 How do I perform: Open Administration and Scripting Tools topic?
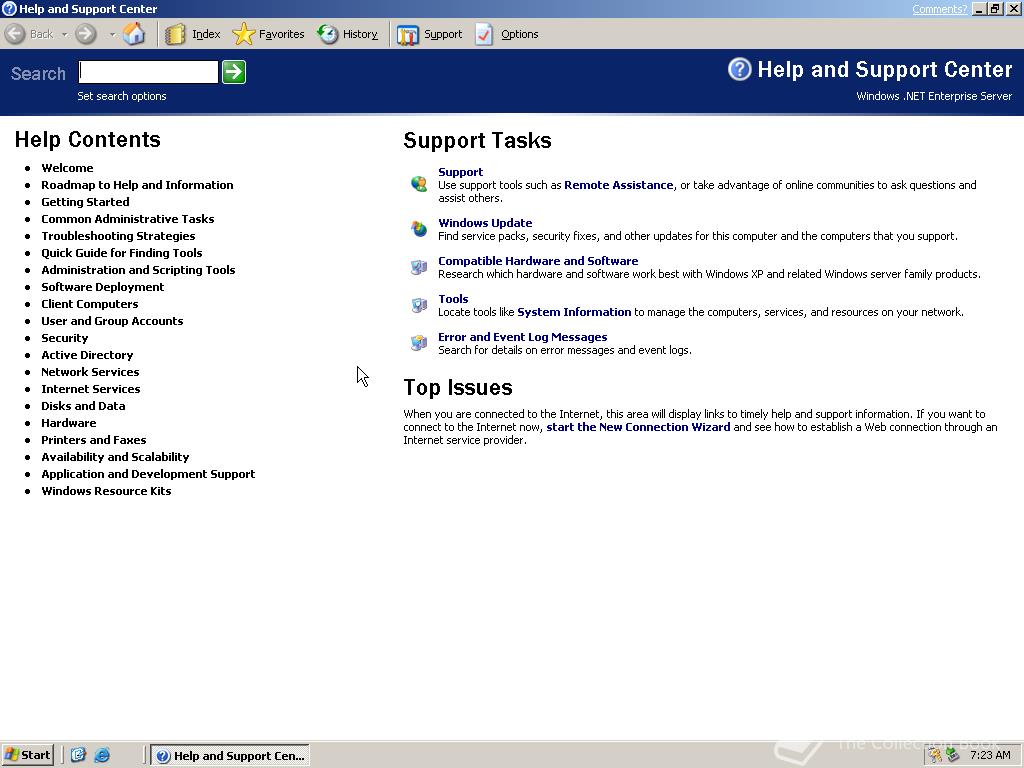138,270
